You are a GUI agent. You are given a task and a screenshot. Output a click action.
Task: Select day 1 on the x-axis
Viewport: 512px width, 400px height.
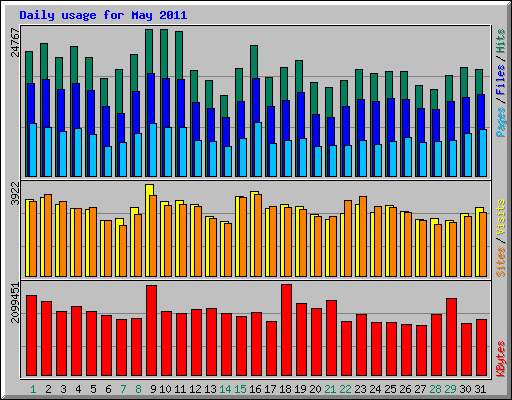pos(33,389)
